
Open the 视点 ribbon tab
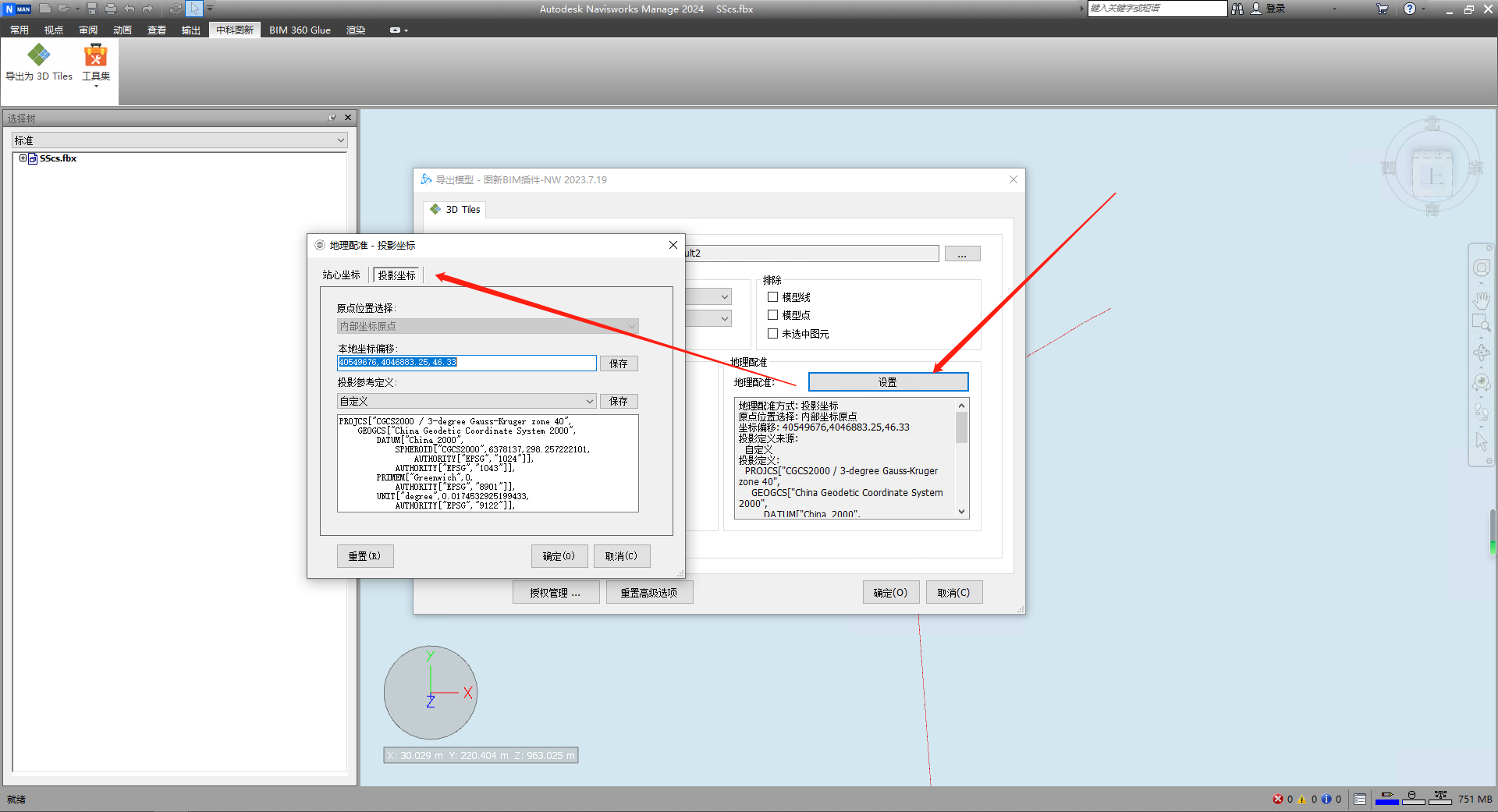tap(54, 30)
